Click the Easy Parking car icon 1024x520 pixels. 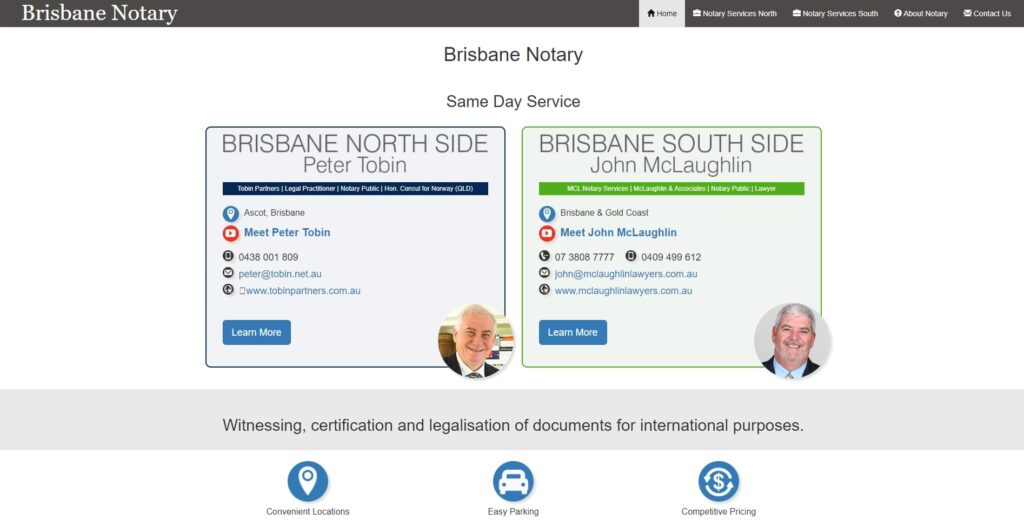tap(513, 481)
